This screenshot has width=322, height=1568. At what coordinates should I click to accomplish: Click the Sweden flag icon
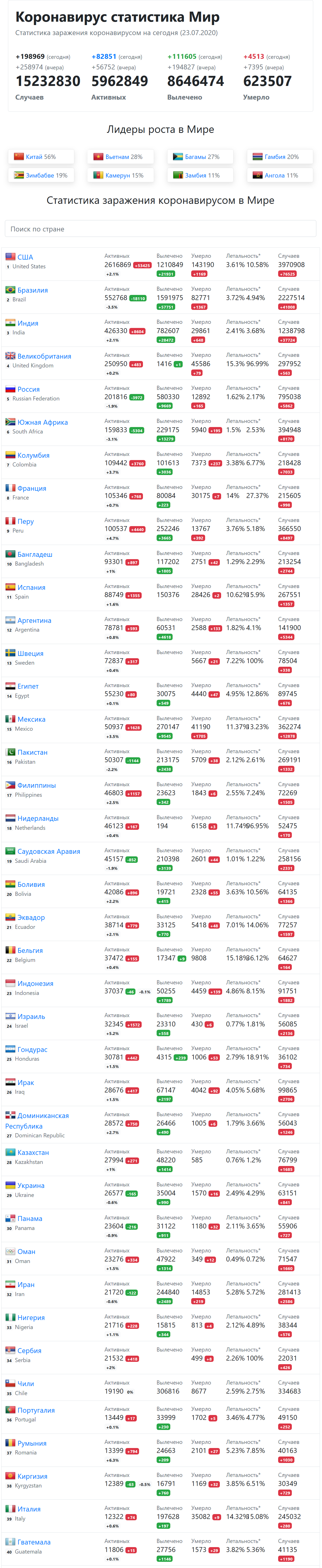(10, 653)
